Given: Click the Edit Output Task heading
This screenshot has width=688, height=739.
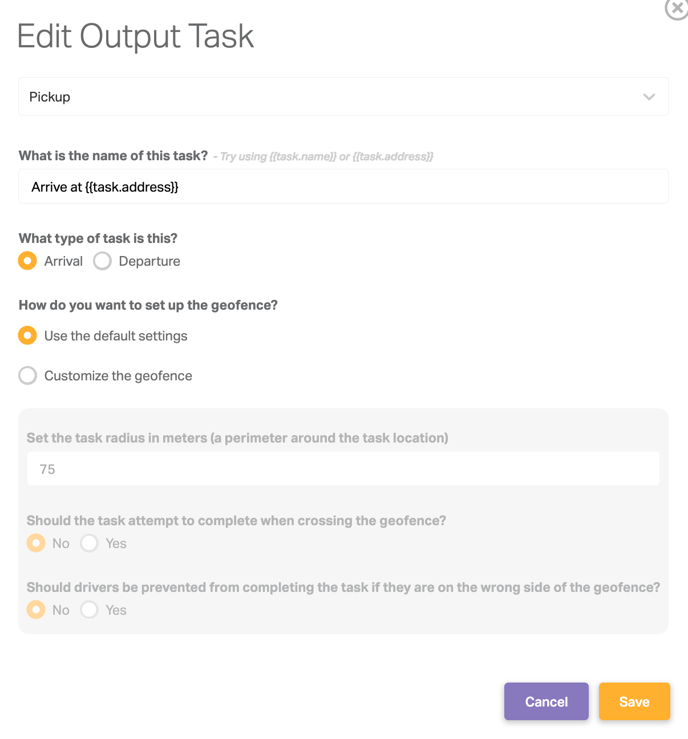Looking at the screenshot, I should [x=136, y=36].
